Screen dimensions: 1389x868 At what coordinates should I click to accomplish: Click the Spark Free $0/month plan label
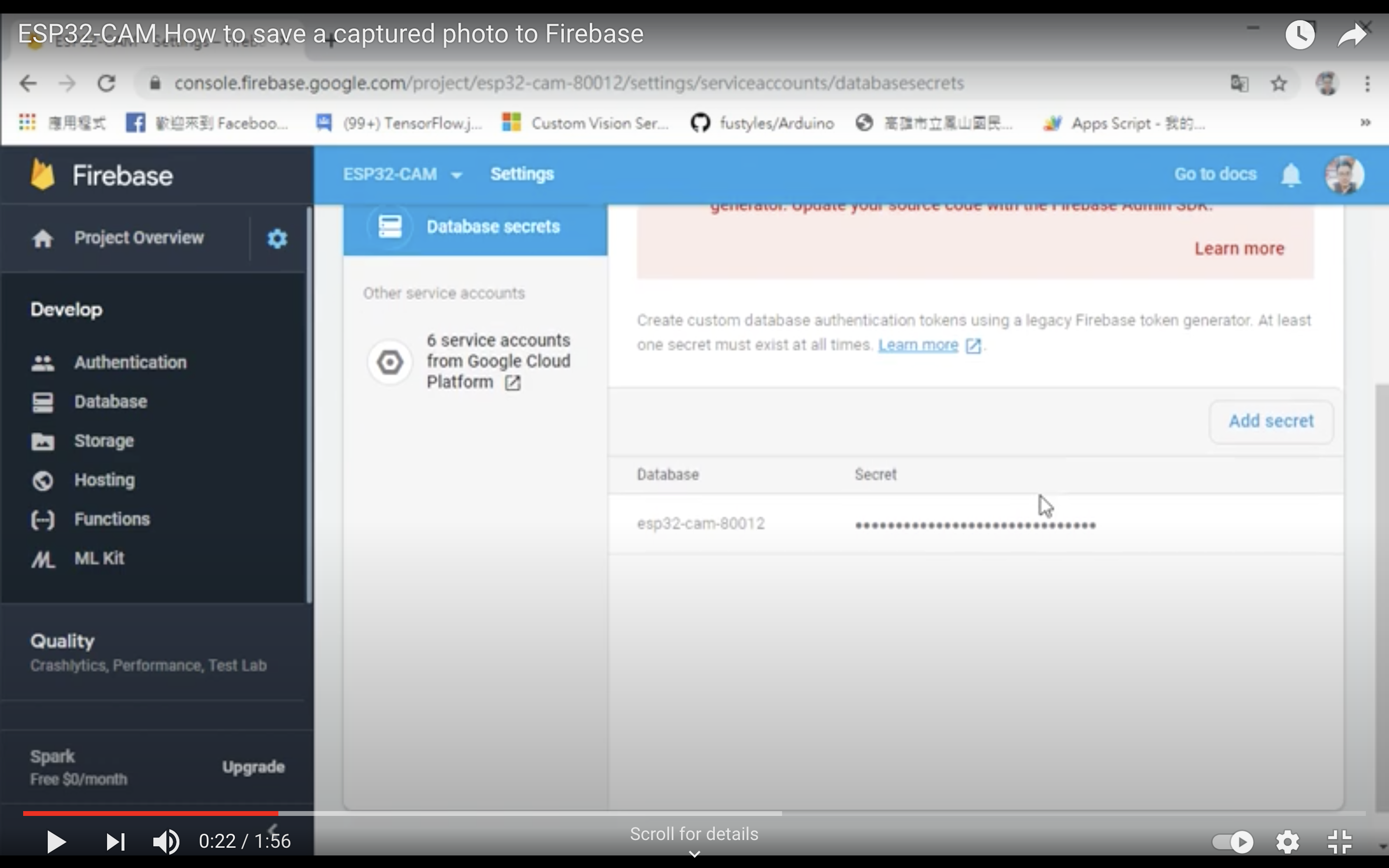point(79,768)
